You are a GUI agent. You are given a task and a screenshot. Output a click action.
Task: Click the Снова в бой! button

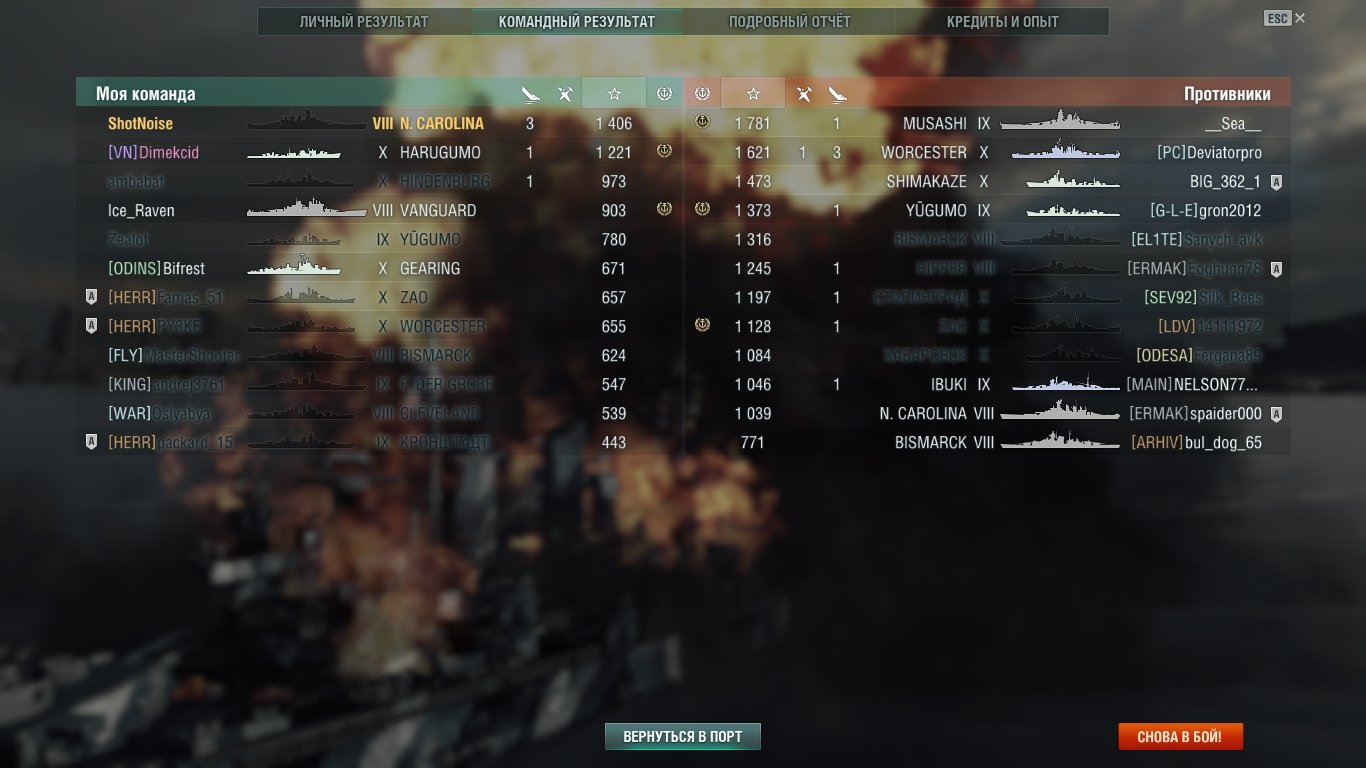click(x=1181, y=737)
